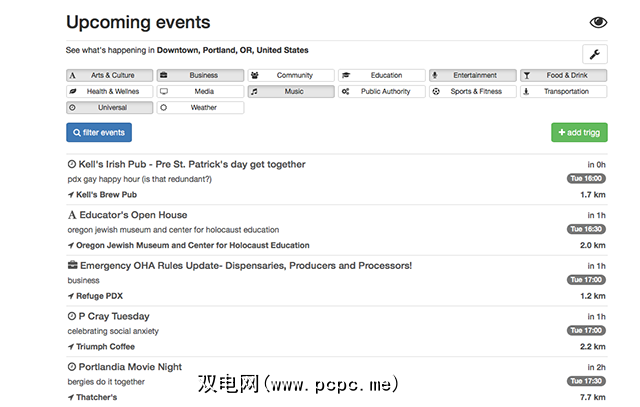Select the Transportation category filter
This screenshot has width=640, height=407.
[x=563, y=91]
